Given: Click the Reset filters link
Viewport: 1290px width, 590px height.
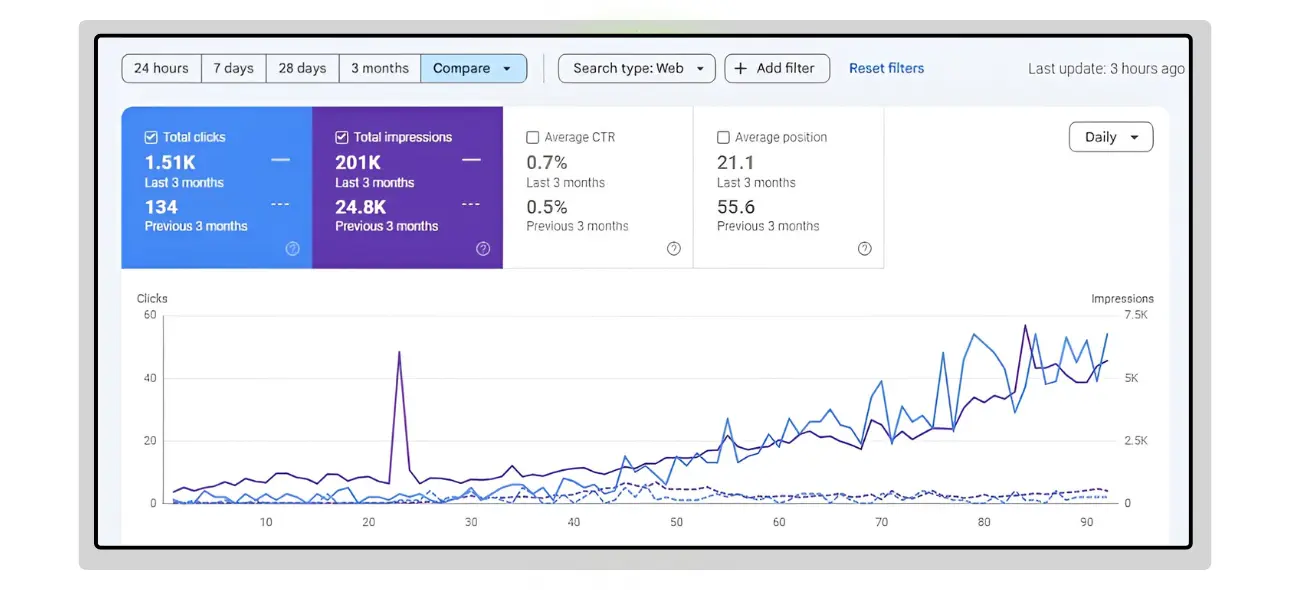Looking at the screenshot, I should tap(887, 68).
